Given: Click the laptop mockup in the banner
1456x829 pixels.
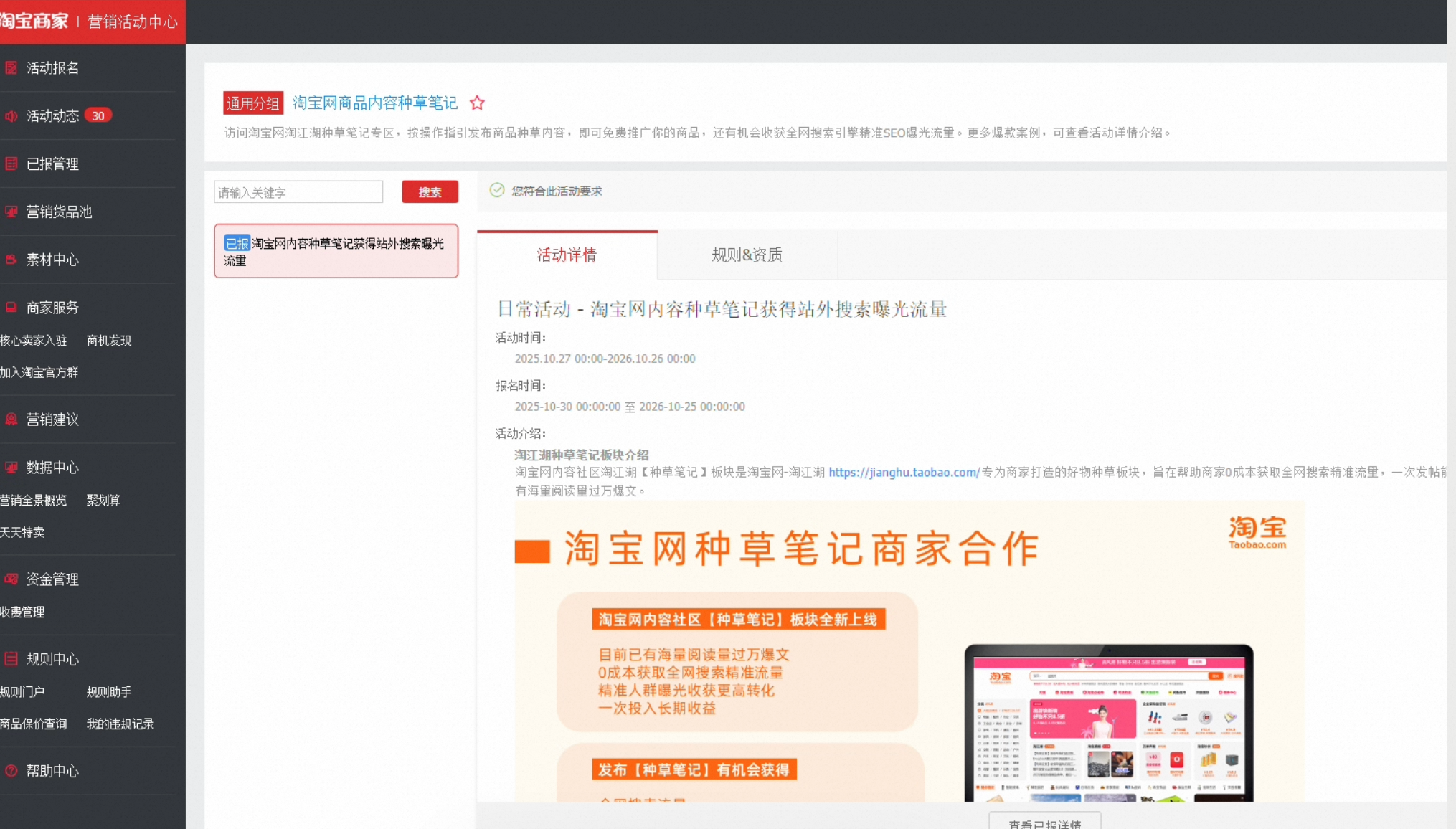Looking at the screenshot, I should (x=1109, y=723).
